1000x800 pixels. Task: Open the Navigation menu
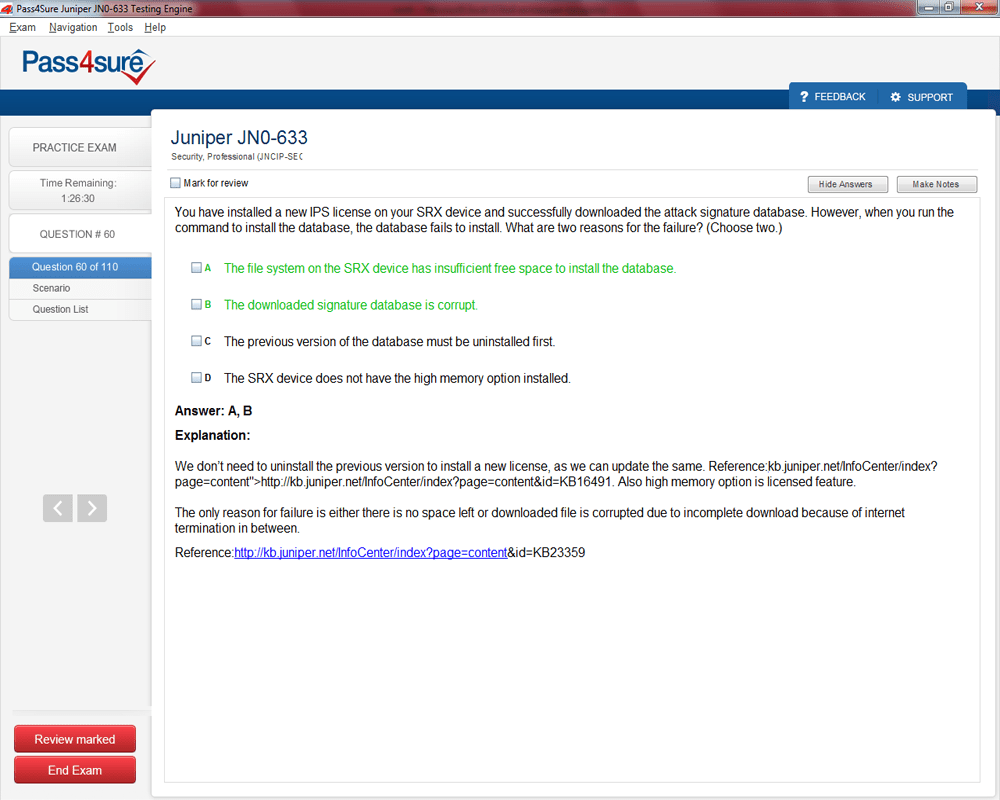(73, 27)
